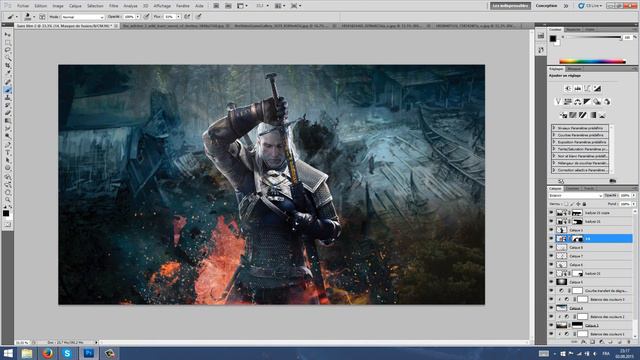The height and width of the screenshot is (360, 640).
Task: Select the Horizontal Type tool
Action: click(7, 152)
